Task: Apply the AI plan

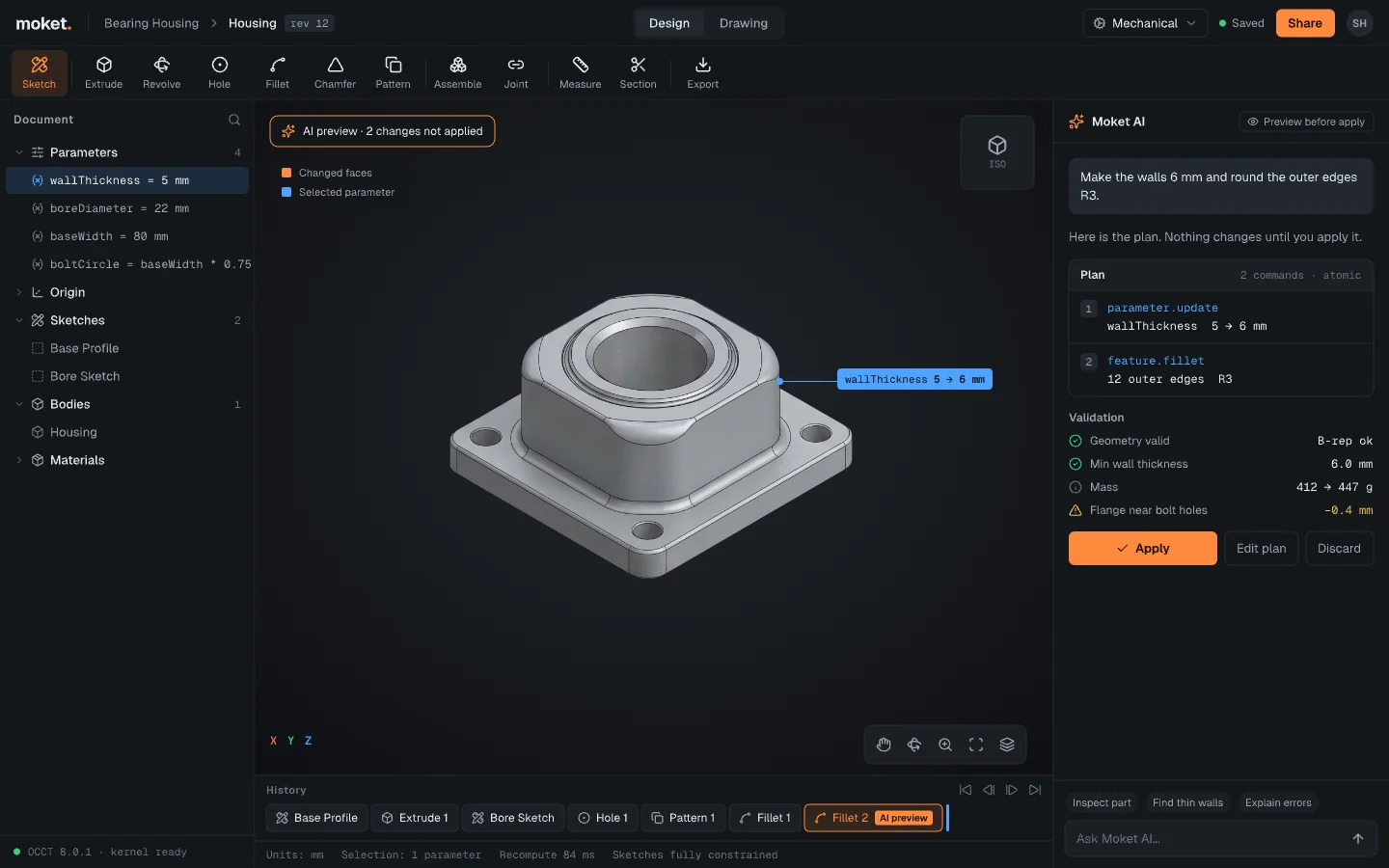Action: click(x=1142, y=549)
